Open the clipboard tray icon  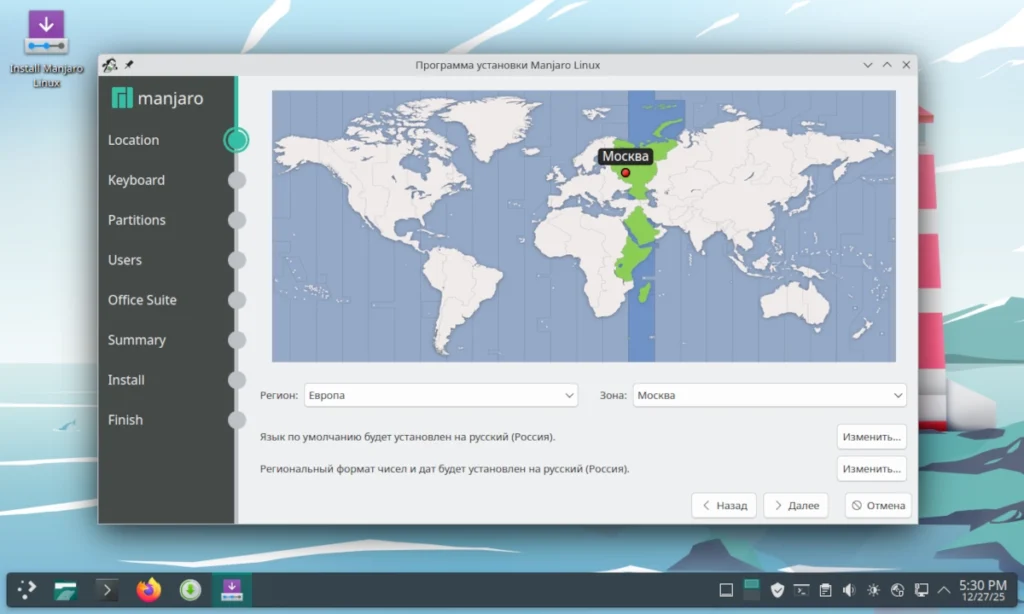[x=825, y=590]
